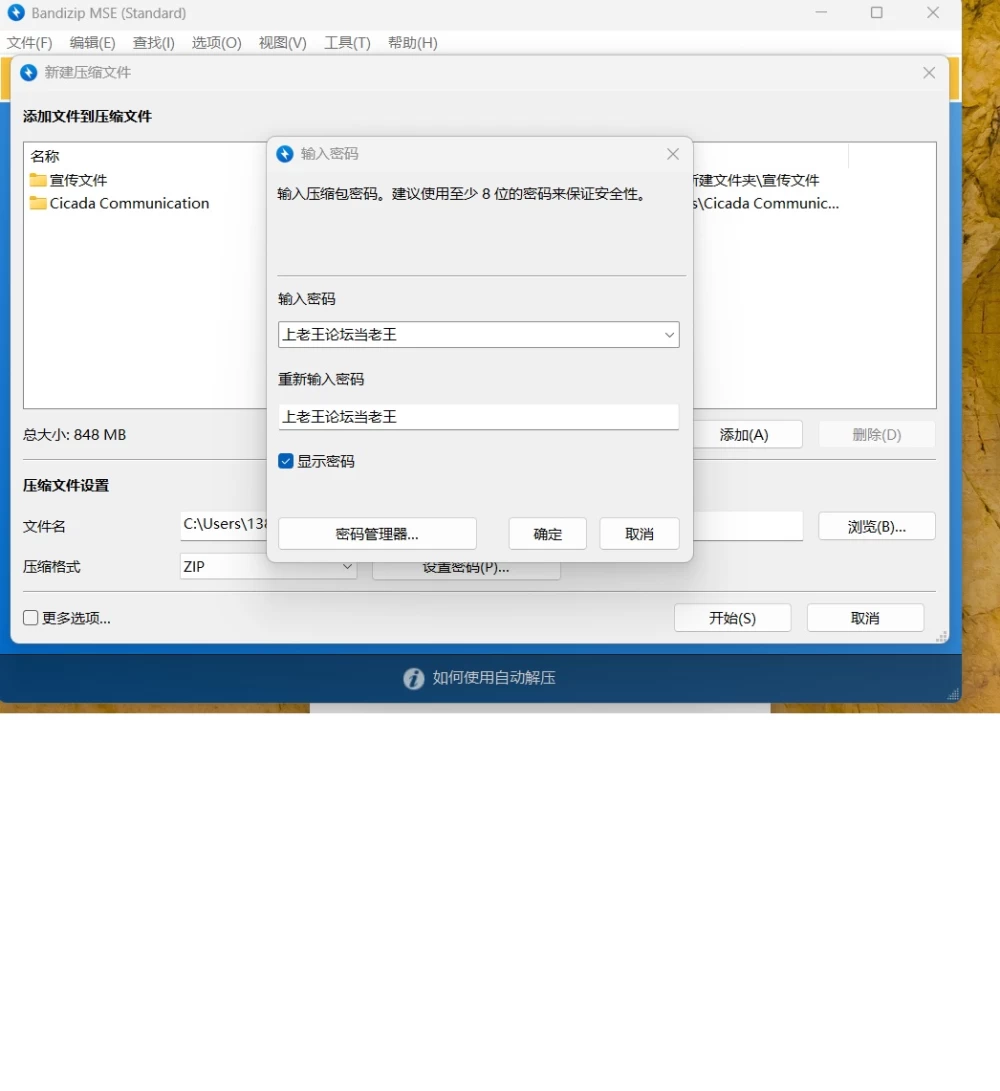Click the 浏览(B)... button
Viewport: 1000px width, 1091px height.
click(x=877, y=527)
